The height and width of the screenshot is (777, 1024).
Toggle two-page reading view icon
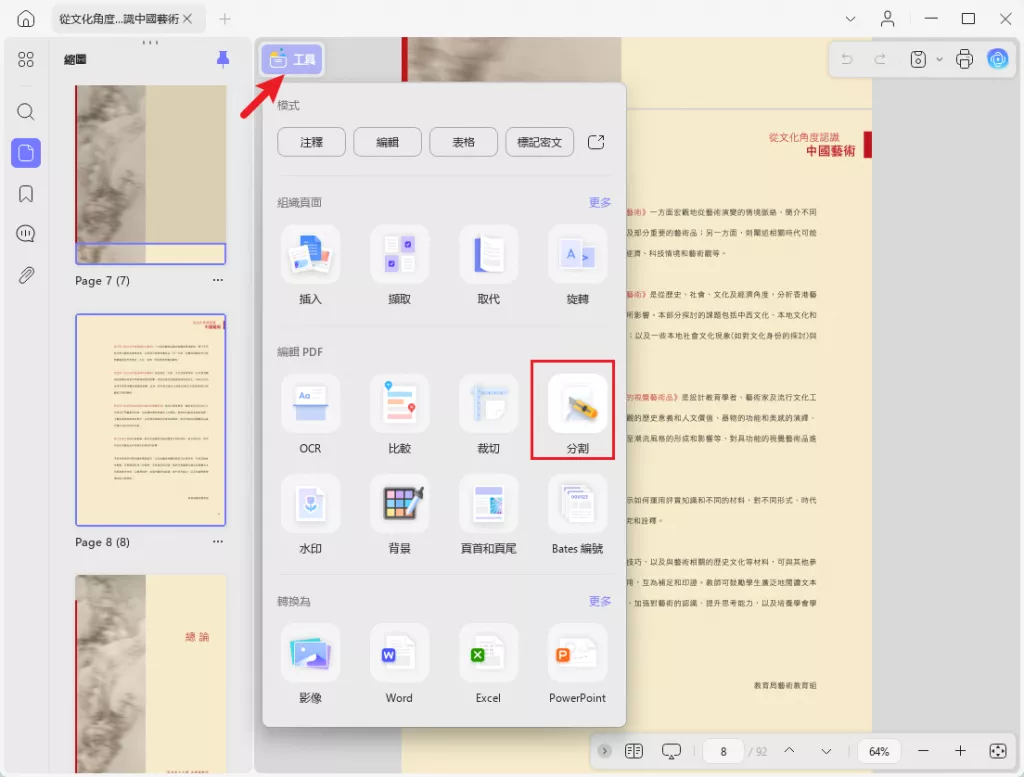(633, 751)
